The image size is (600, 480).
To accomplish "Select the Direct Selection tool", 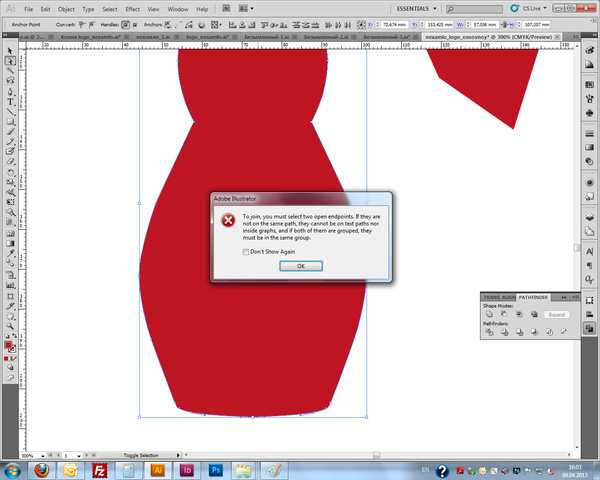I will [x=10, y=61].
